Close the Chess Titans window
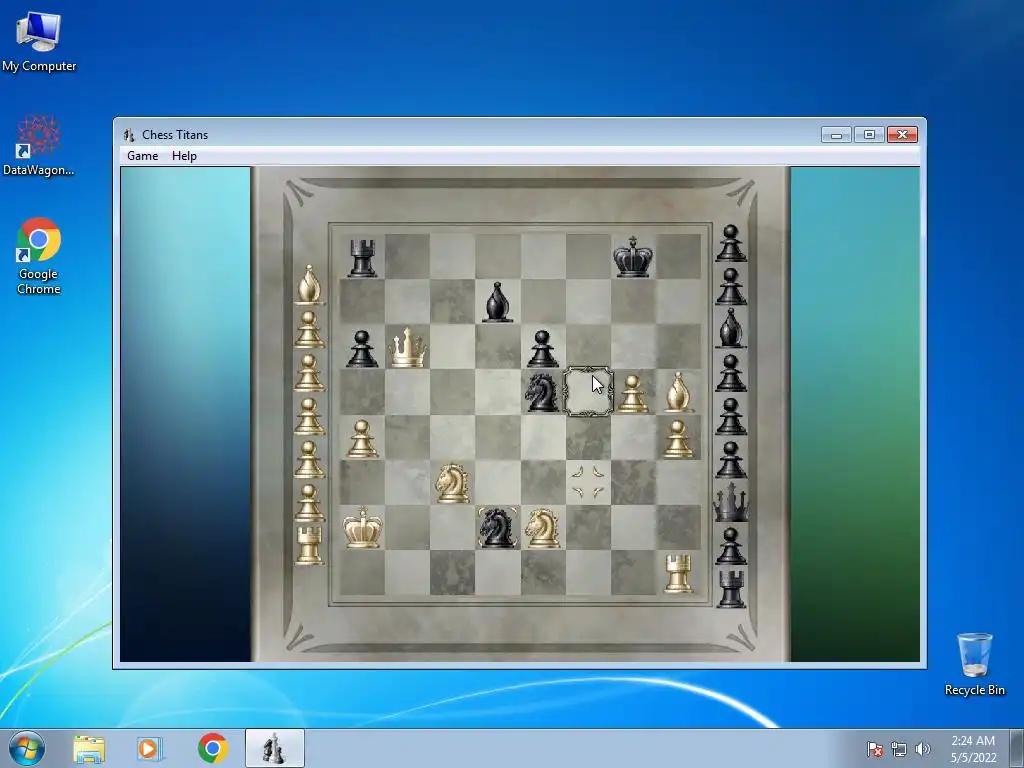This screenshot has height=768, width=1024. (x=903, y=135)
